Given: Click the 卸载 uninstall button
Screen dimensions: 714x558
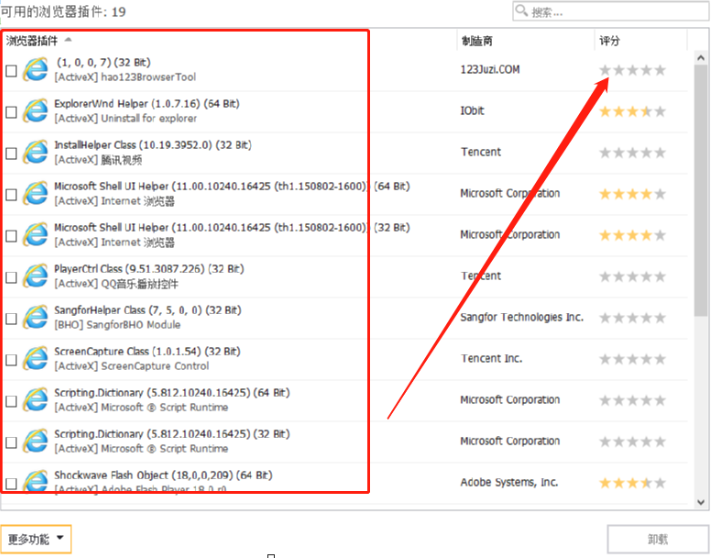Looking at the screenshot, I should click(x=658, y=539).
